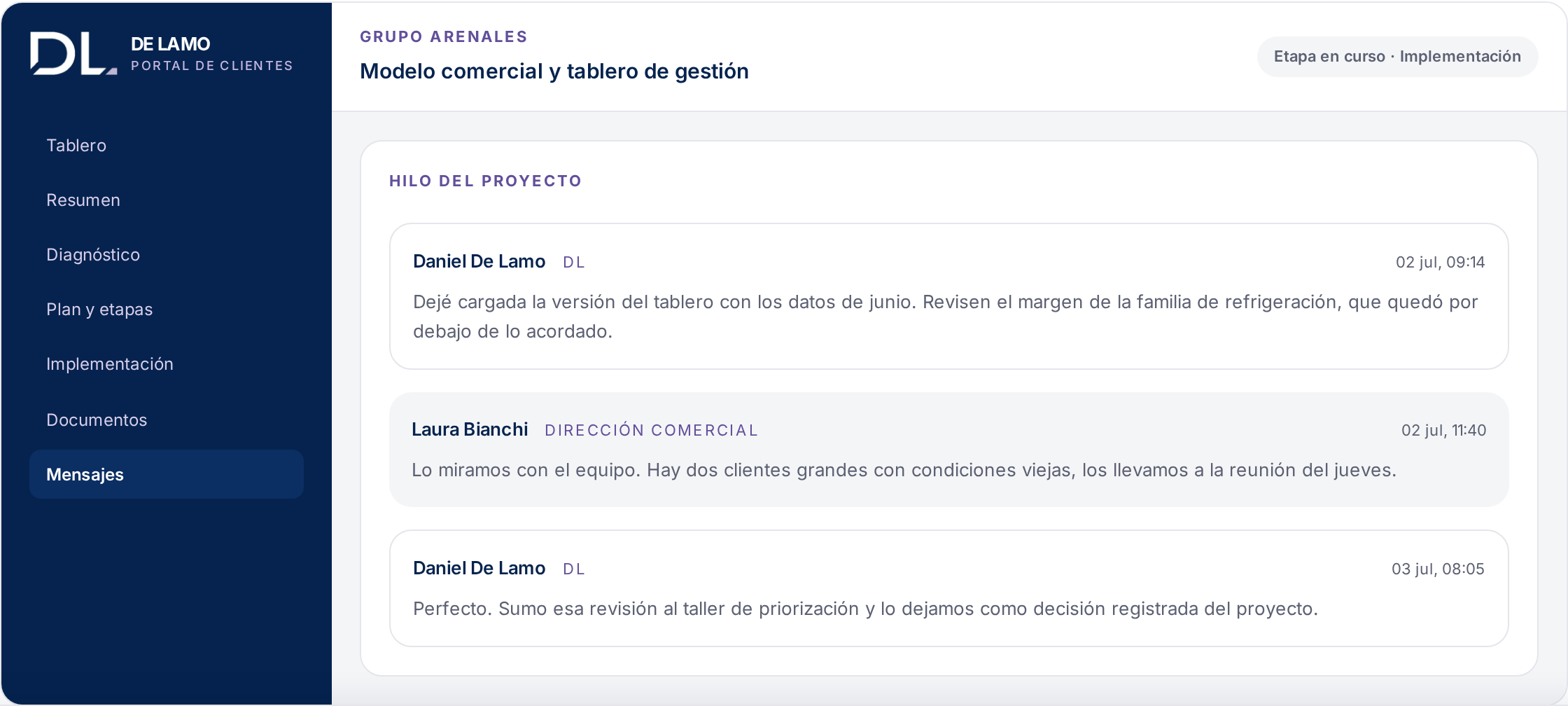Viewport: 1568px width, 706px height.
Task: Select the message about taller de priorización
Action: pyautogui.click(x=948, y=588)
